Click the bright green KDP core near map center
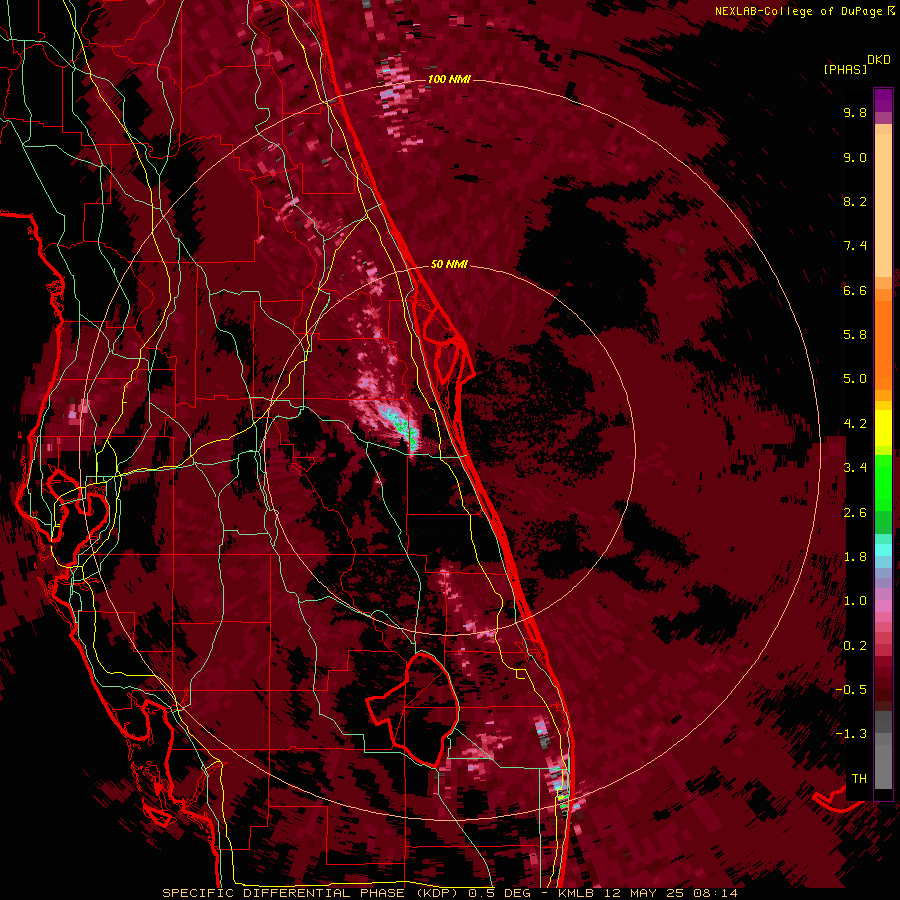Viewport: 900px width, 900px height. [x=406, y=429]
